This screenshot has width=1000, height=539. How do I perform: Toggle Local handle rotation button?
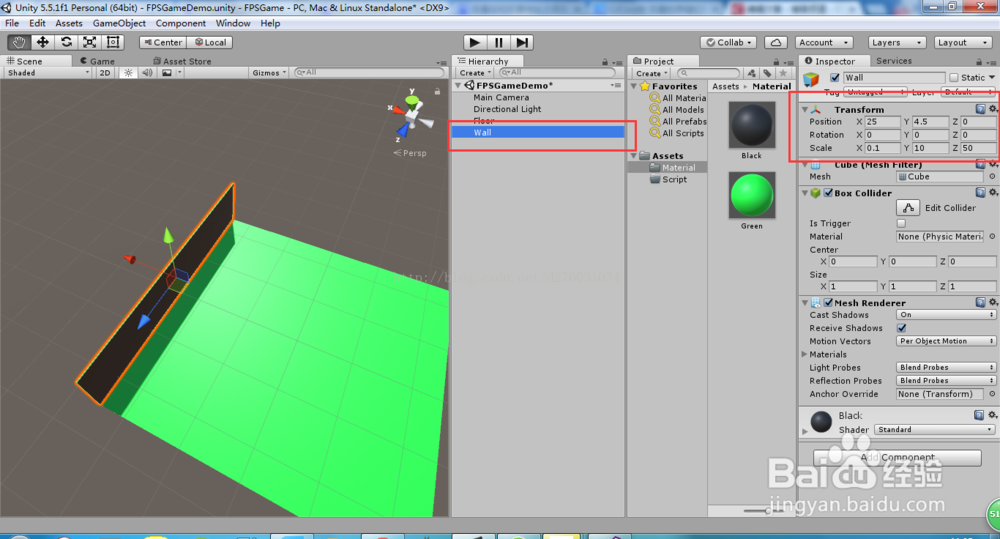coord(210,42)
